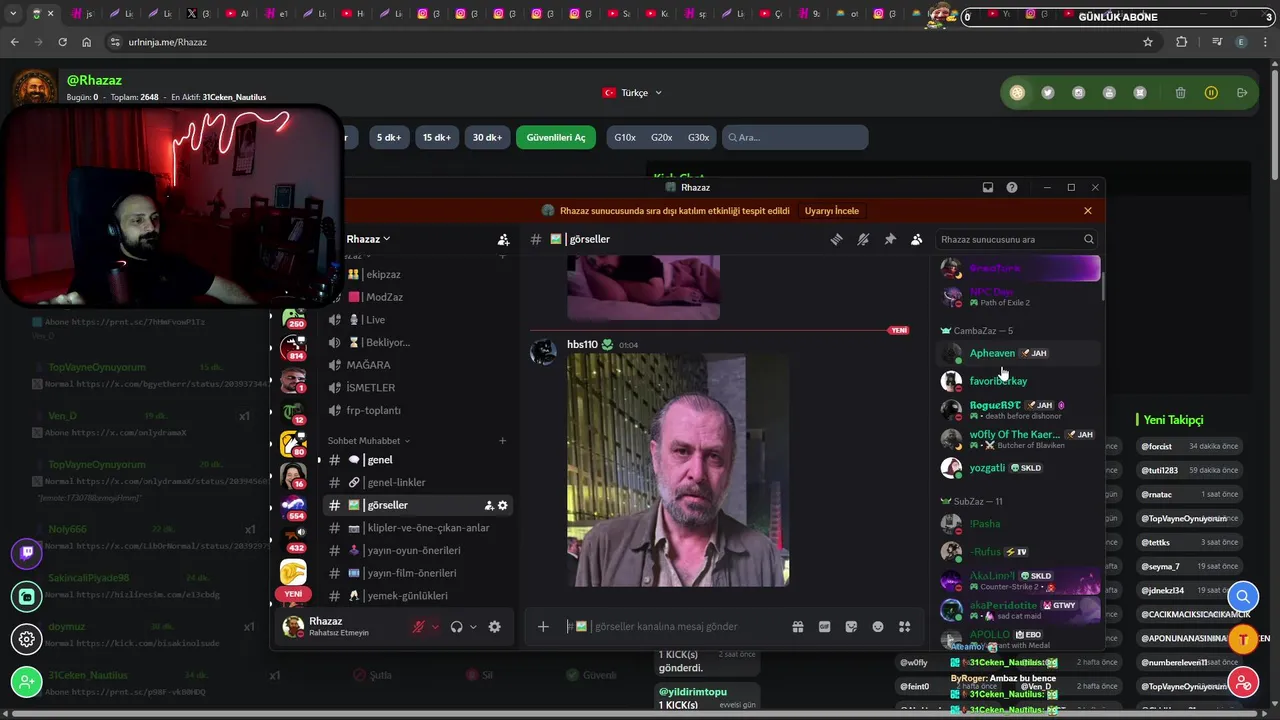Select the G30x tab
Screen dimensions: 1280x720
[x=699, y=137]
